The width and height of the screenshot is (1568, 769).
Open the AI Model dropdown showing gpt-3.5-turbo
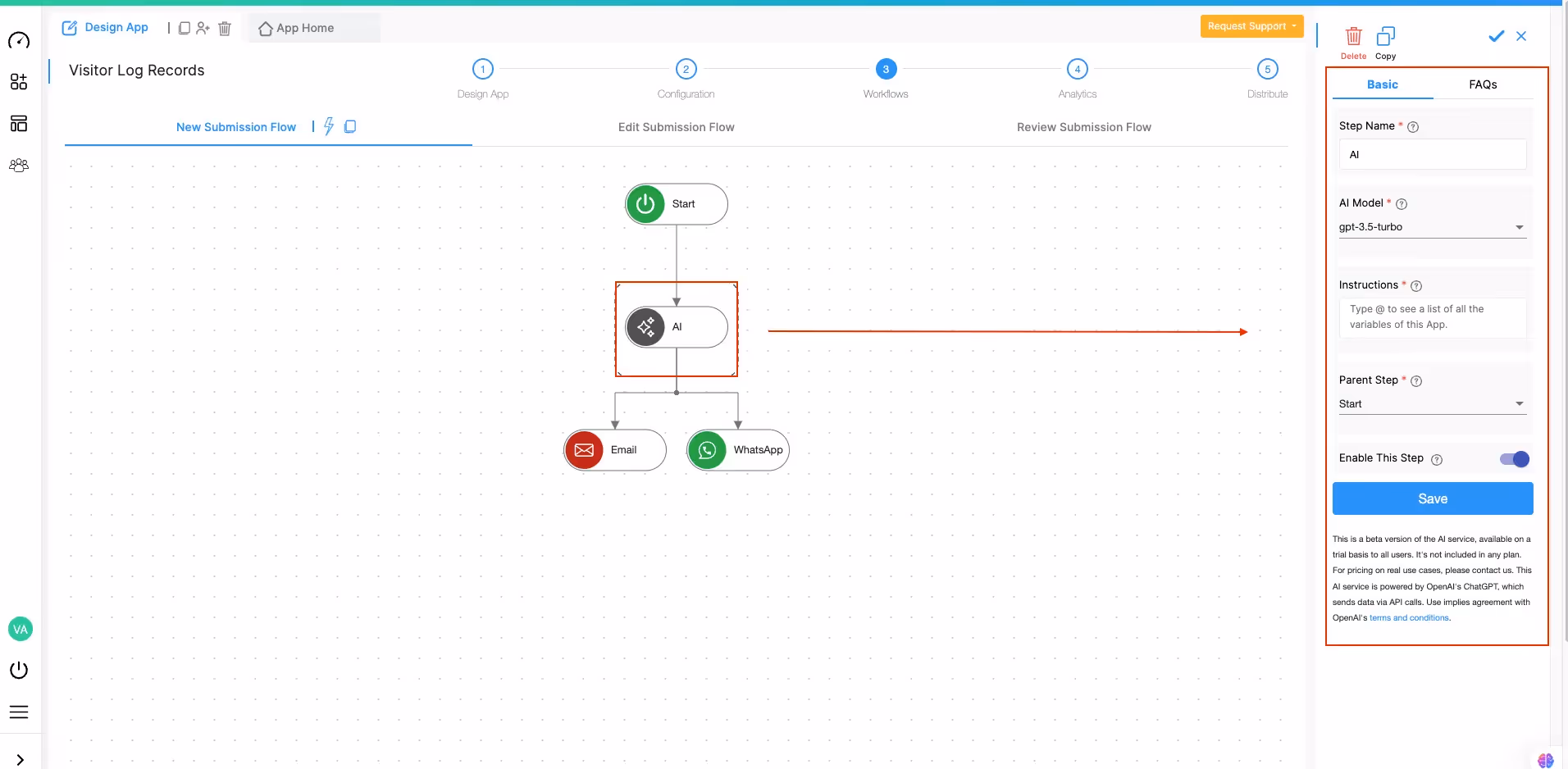point(1432,227)
